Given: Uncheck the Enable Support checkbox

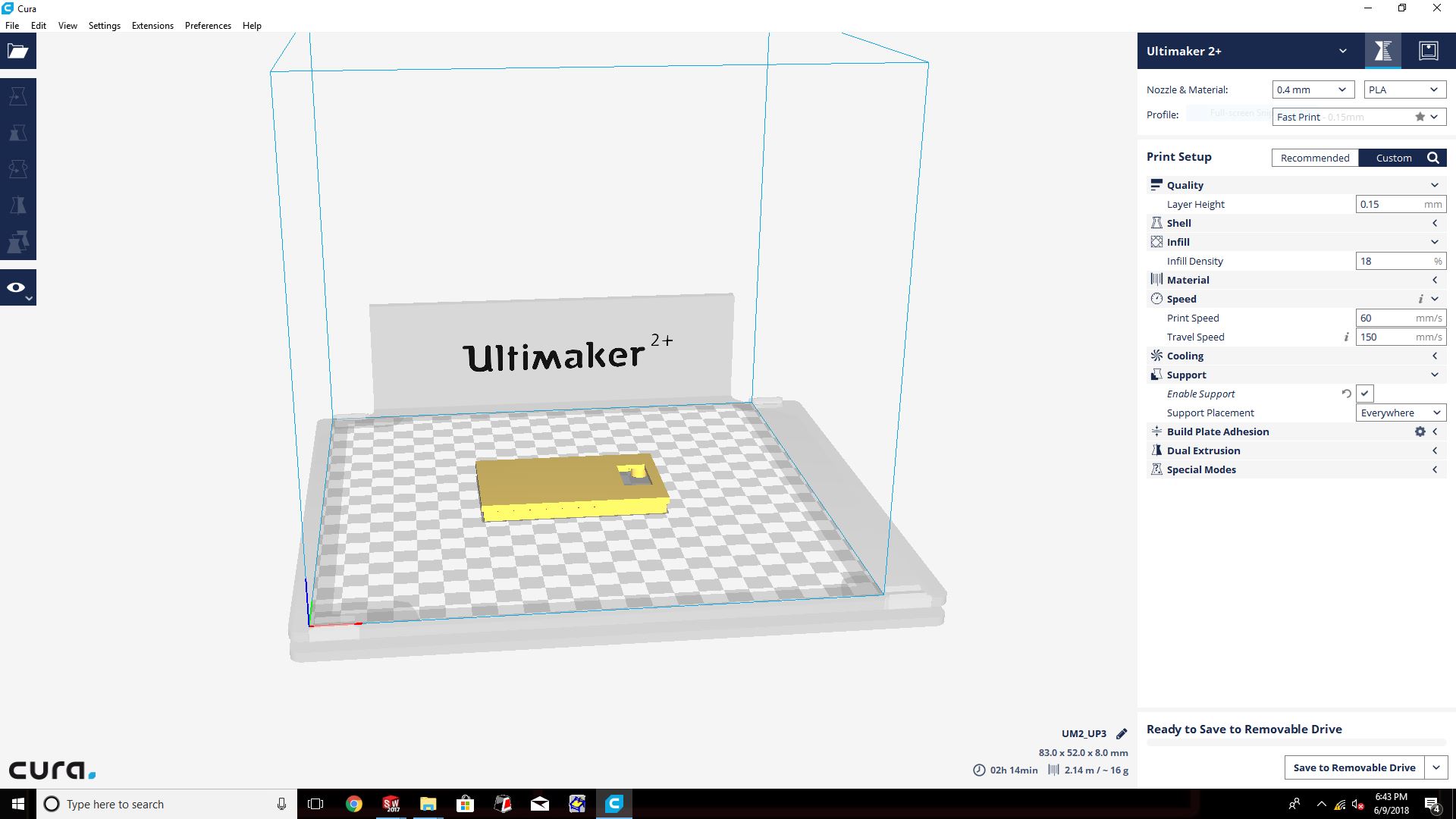Looking at the screenshot, I should 1364,394.
